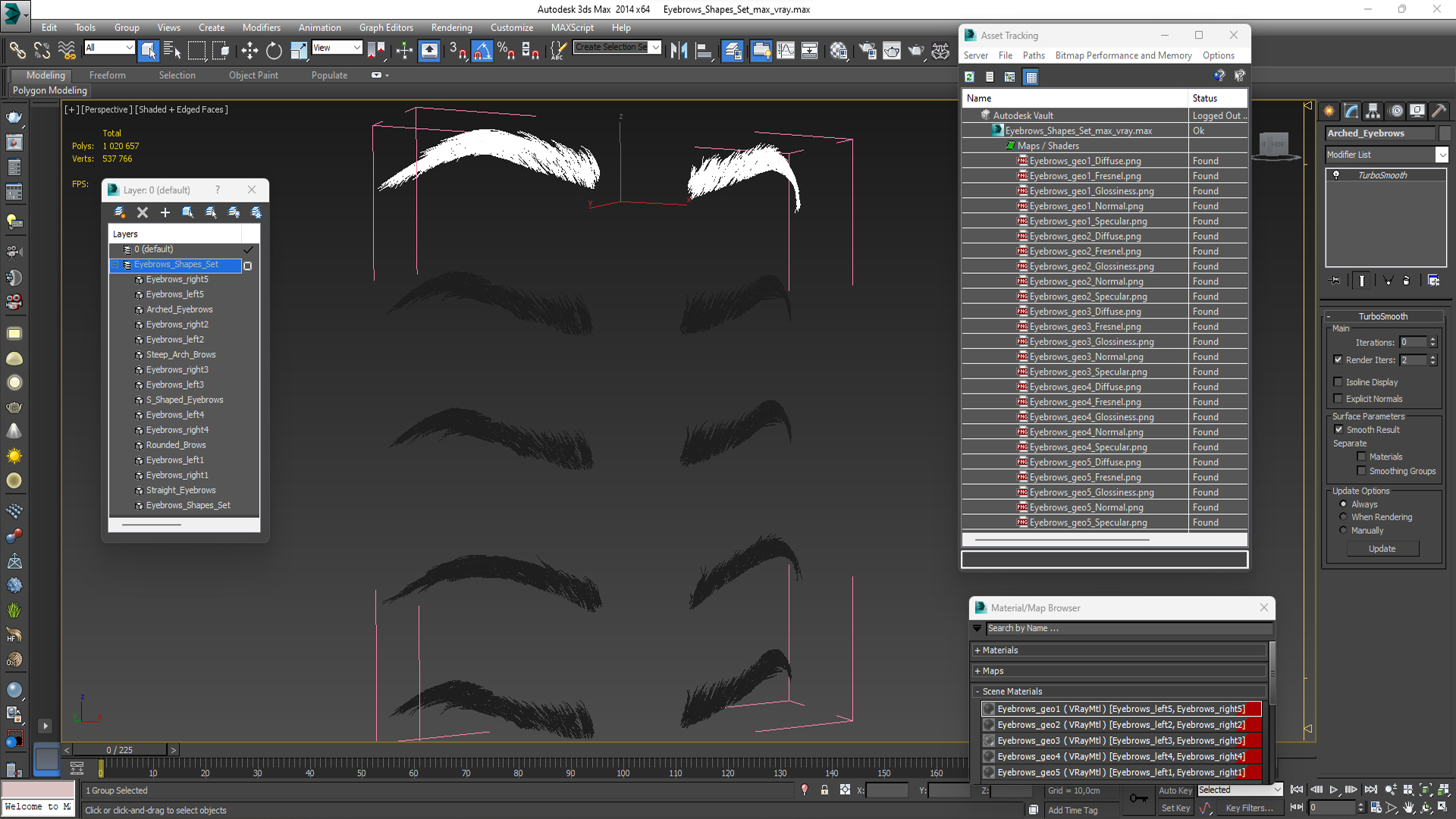Add selected objects to layer with plus
The width and height of the screenshot is (1456, 819).
point(165,212)
